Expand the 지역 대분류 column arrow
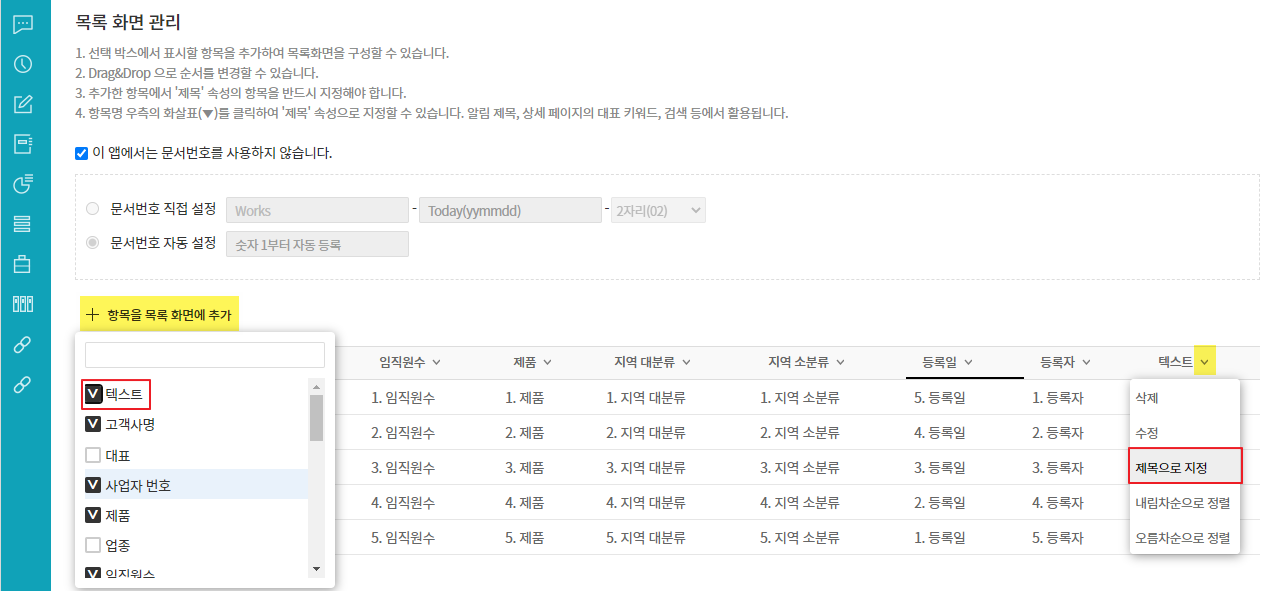This screenshot has height=591, width=1280. pos(686,363)
